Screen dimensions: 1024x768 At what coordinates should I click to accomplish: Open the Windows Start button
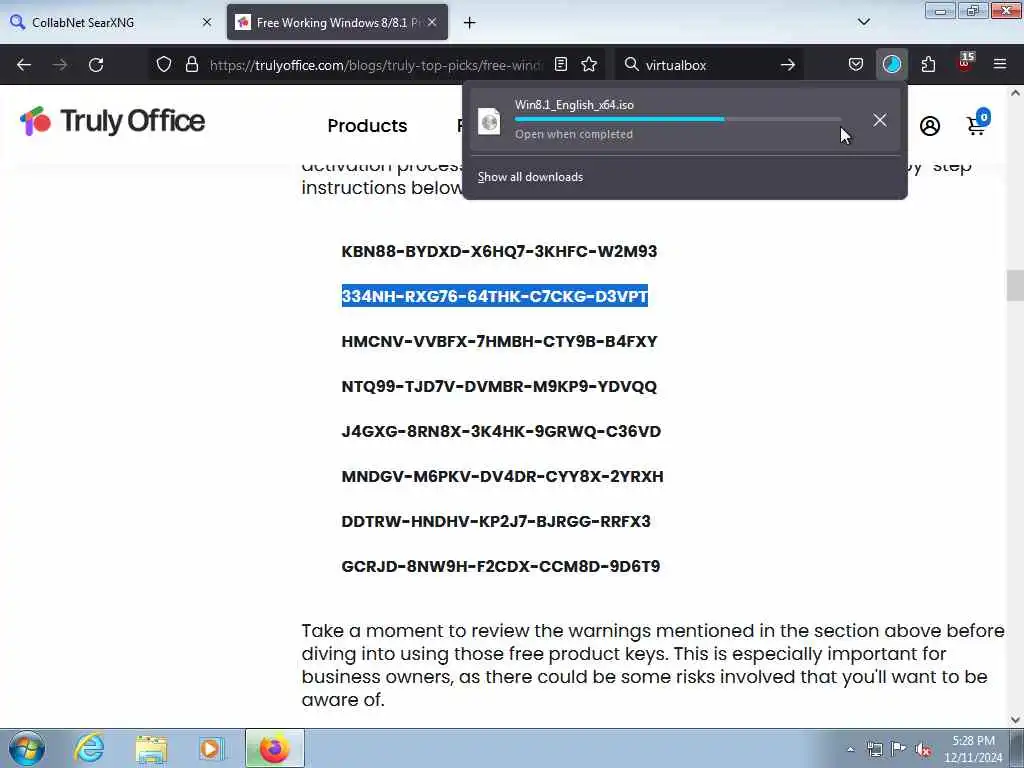(x=27, y=748)
